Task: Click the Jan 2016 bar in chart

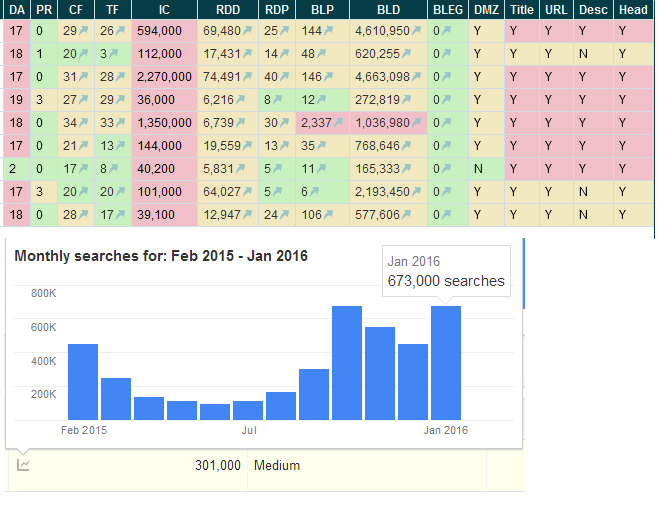Action: coord(446,363)
